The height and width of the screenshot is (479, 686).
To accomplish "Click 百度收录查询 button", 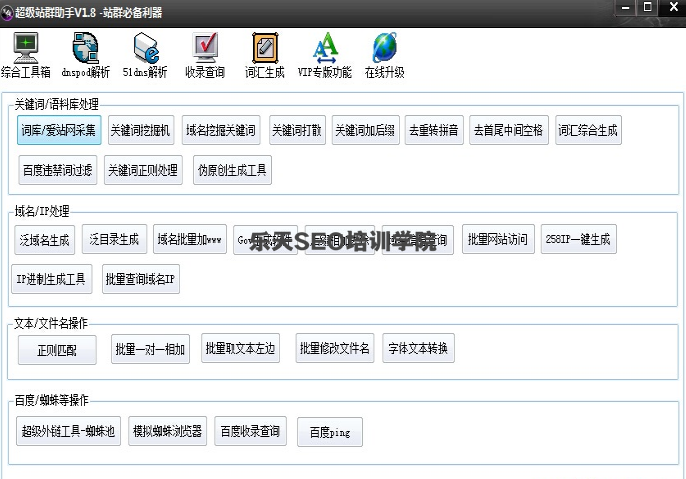I will 250,431.
